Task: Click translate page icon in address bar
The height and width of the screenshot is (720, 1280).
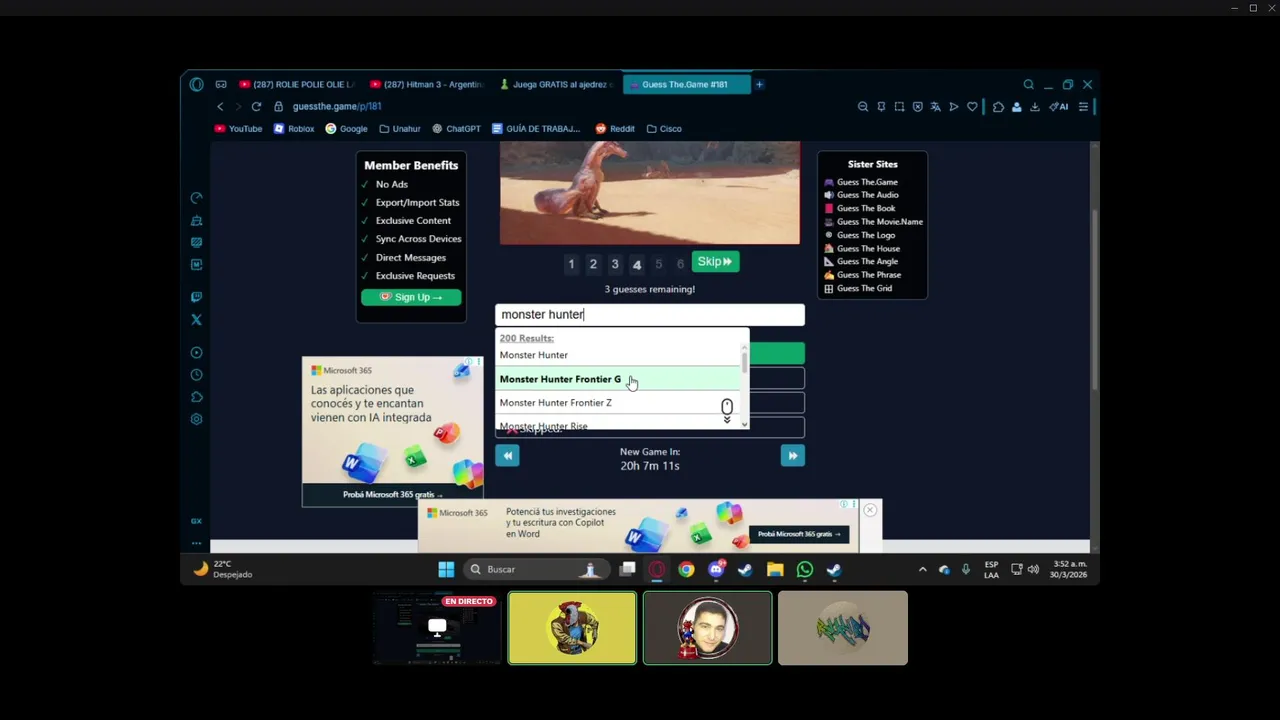Action: click(x=936, y=107)
